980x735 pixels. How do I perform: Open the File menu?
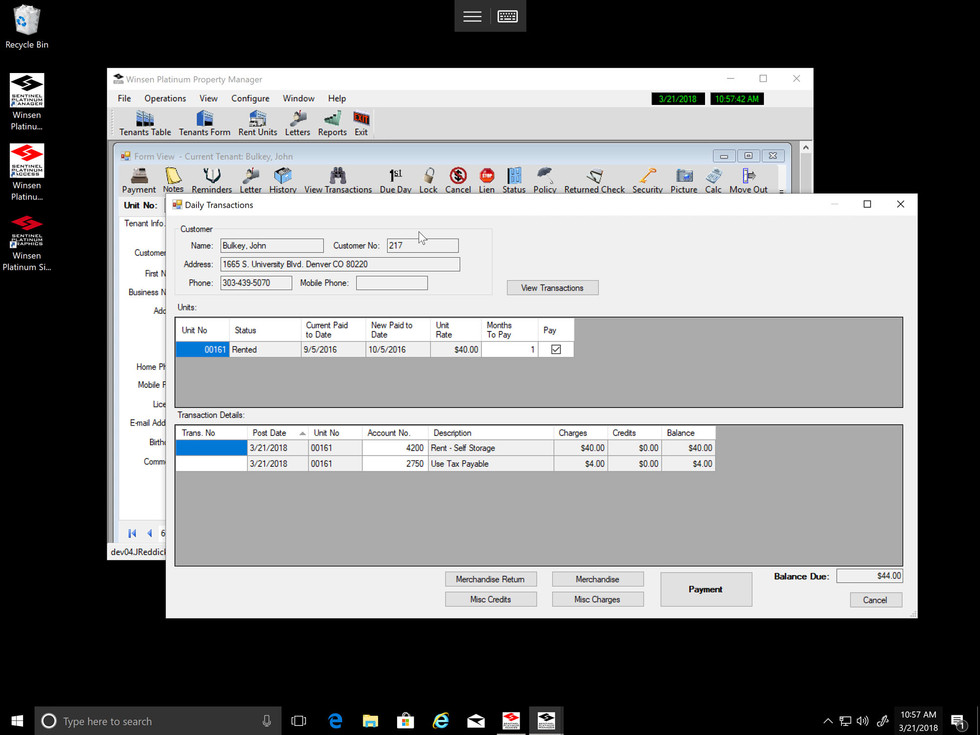[124, 98]
